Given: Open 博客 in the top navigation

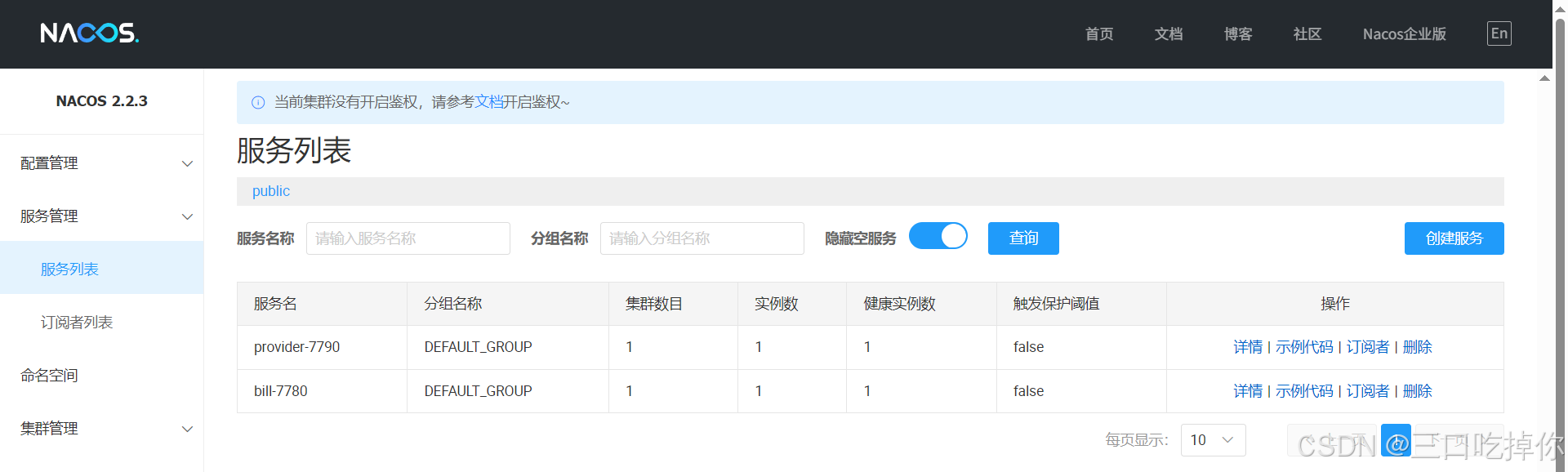Looking at the screenshot, I should coord(1238,34).
